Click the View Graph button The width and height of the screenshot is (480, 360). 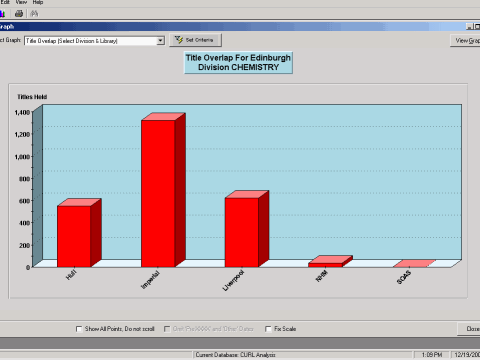pyautogui.click(x=465, y=41)
